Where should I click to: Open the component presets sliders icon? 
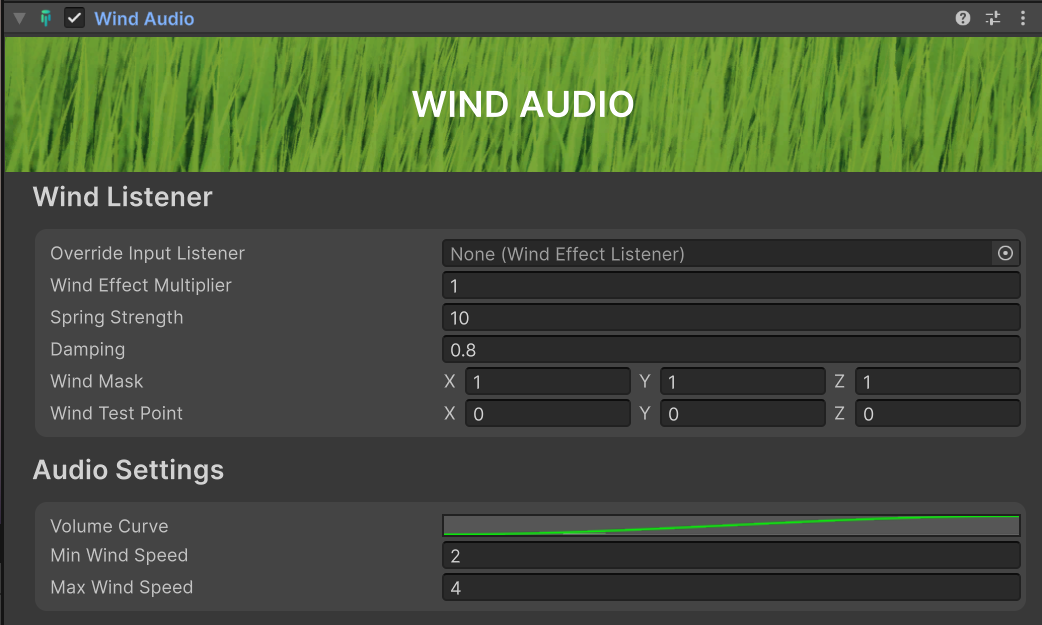(992, 18)
